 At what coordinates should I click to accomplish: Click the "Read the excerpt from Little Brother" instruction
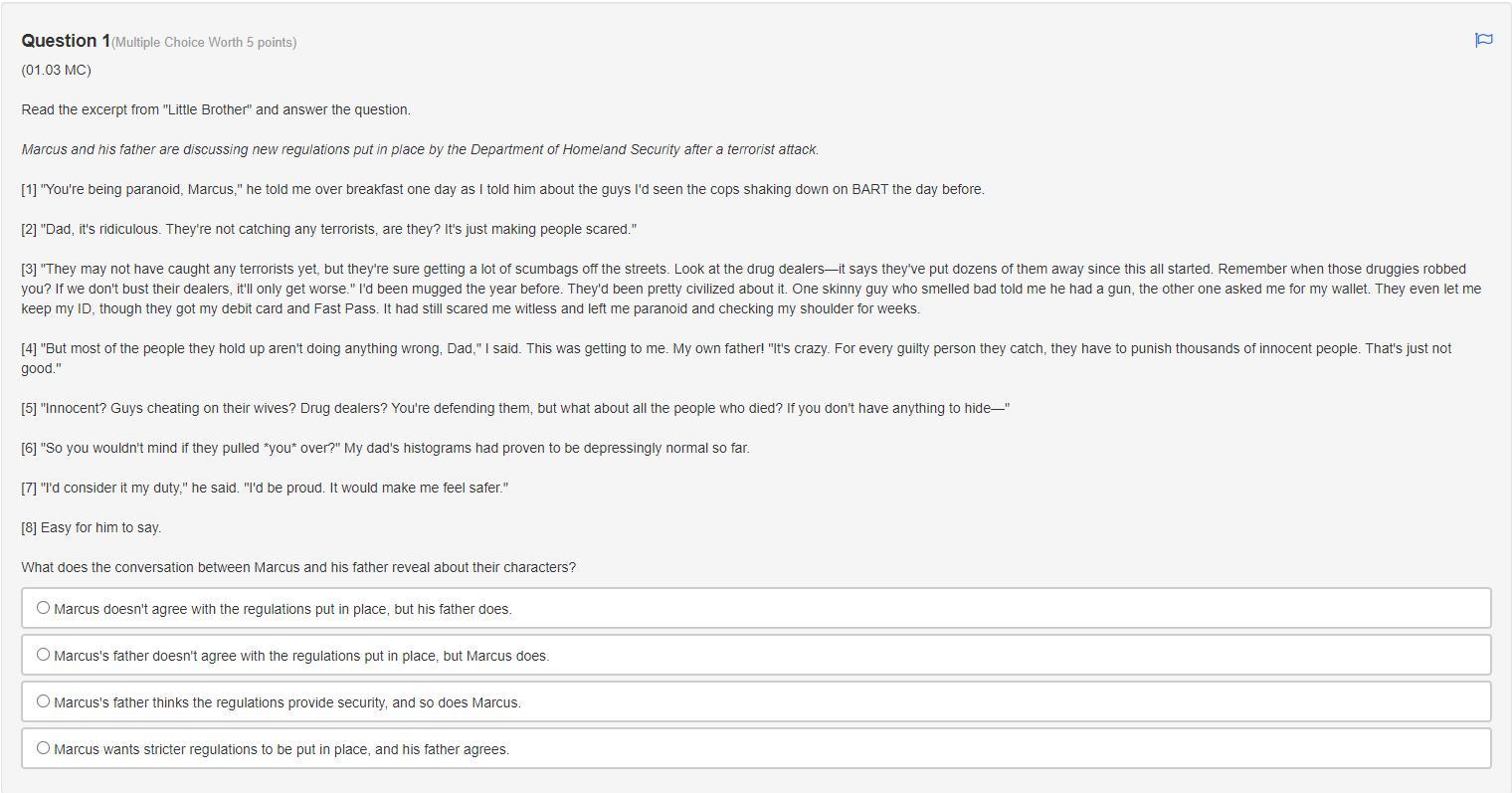pyautogui.click(x=216, y=109)
